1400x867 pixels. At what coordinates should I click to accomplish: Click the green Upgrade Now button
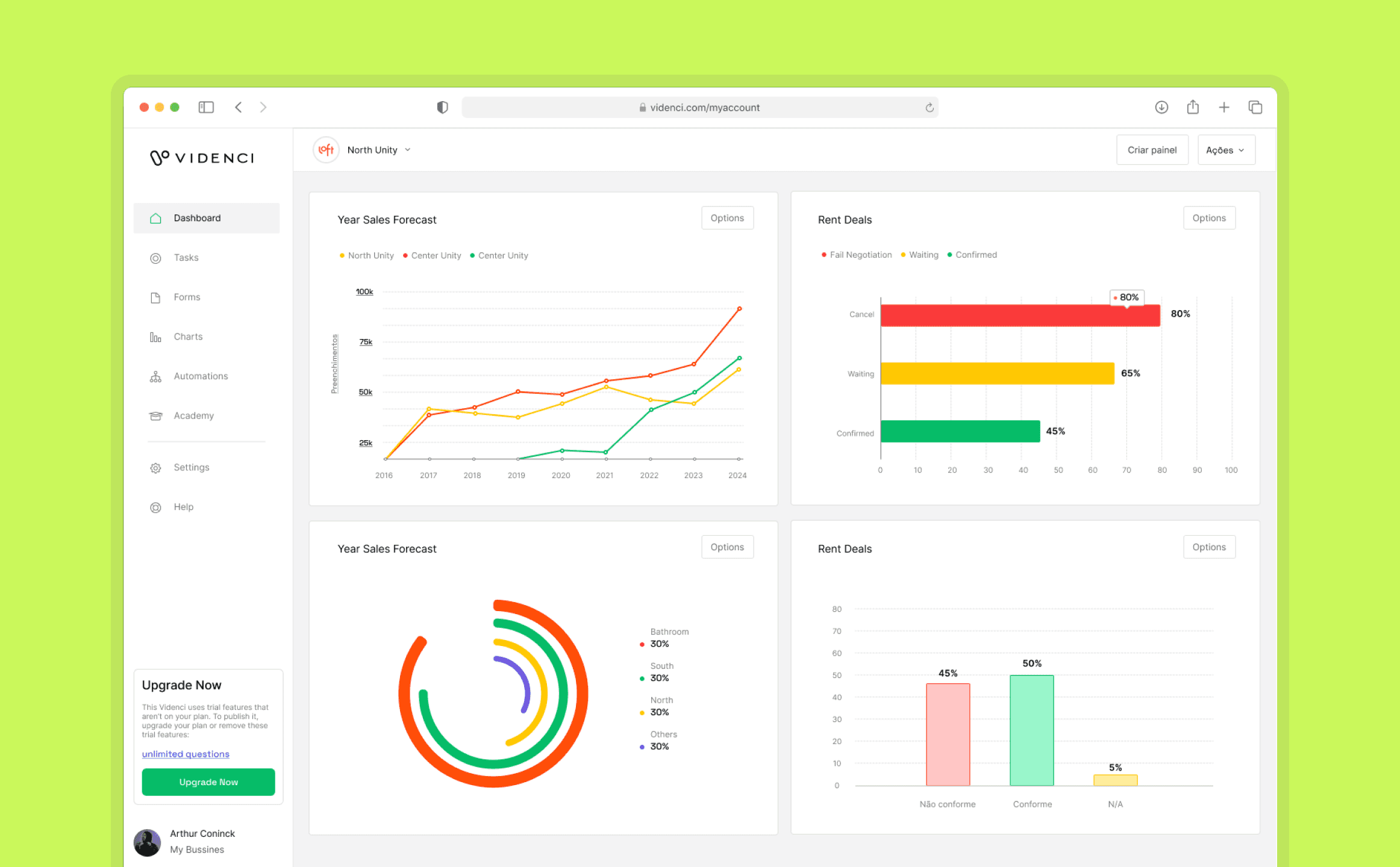[208, 782]
